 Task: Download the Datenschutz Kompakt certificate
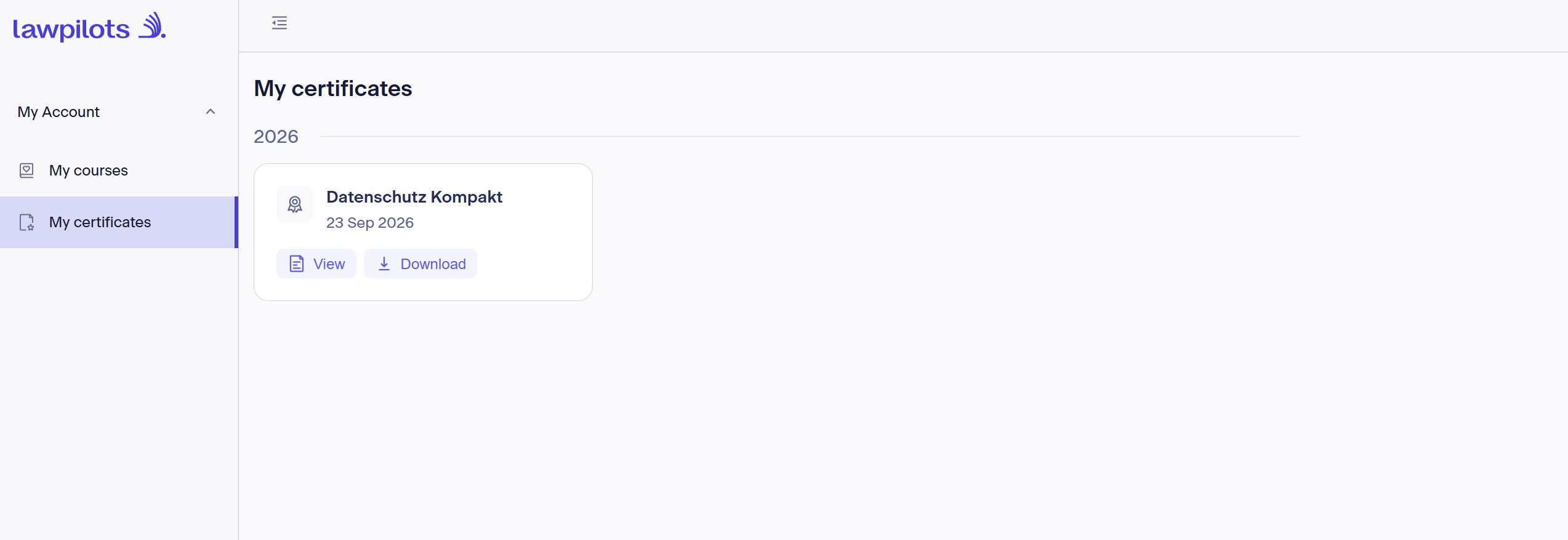[420, 264]
